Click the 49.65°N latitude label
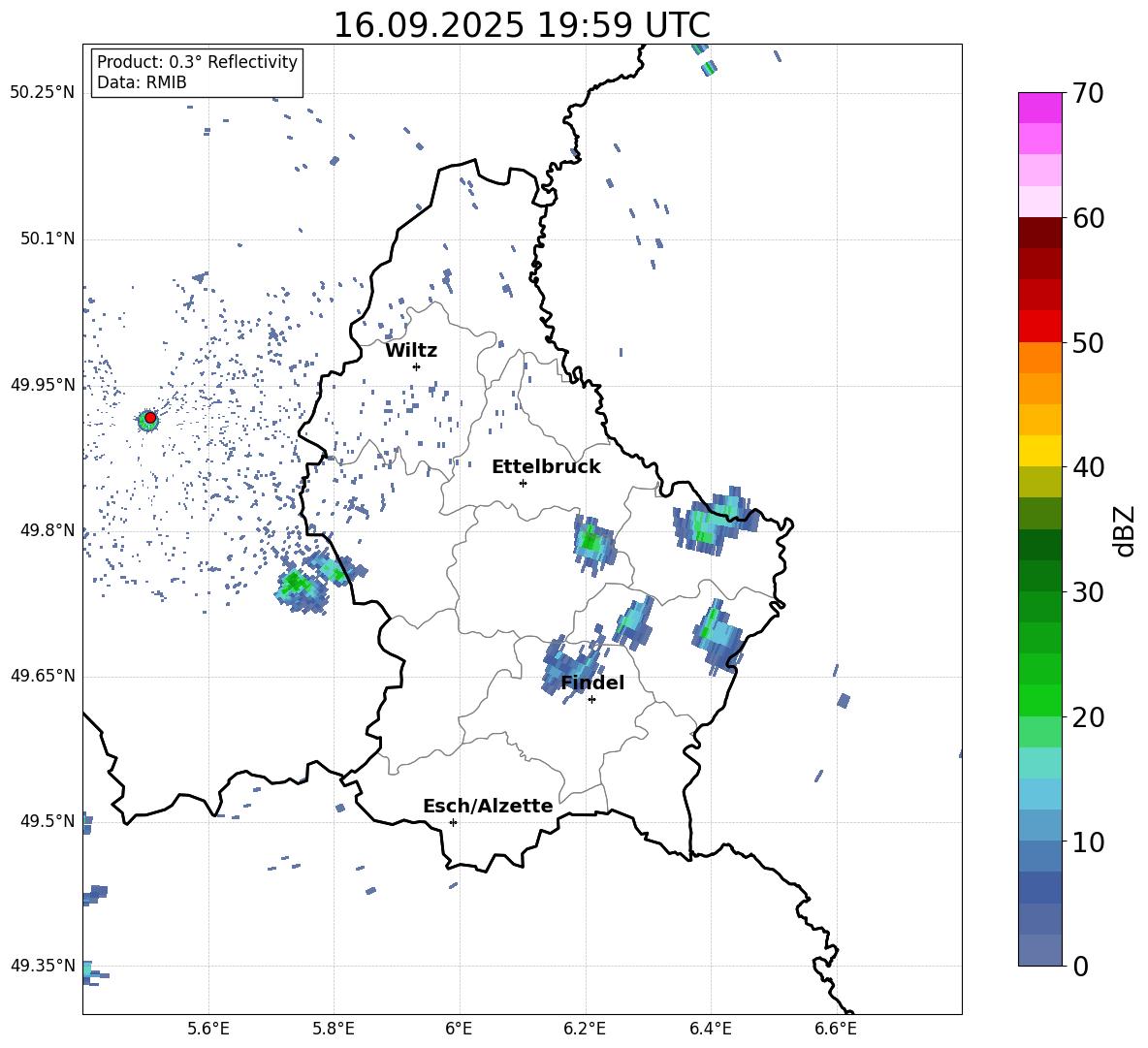Screen dimensions: 1148x1048 [x=43, y=676]
